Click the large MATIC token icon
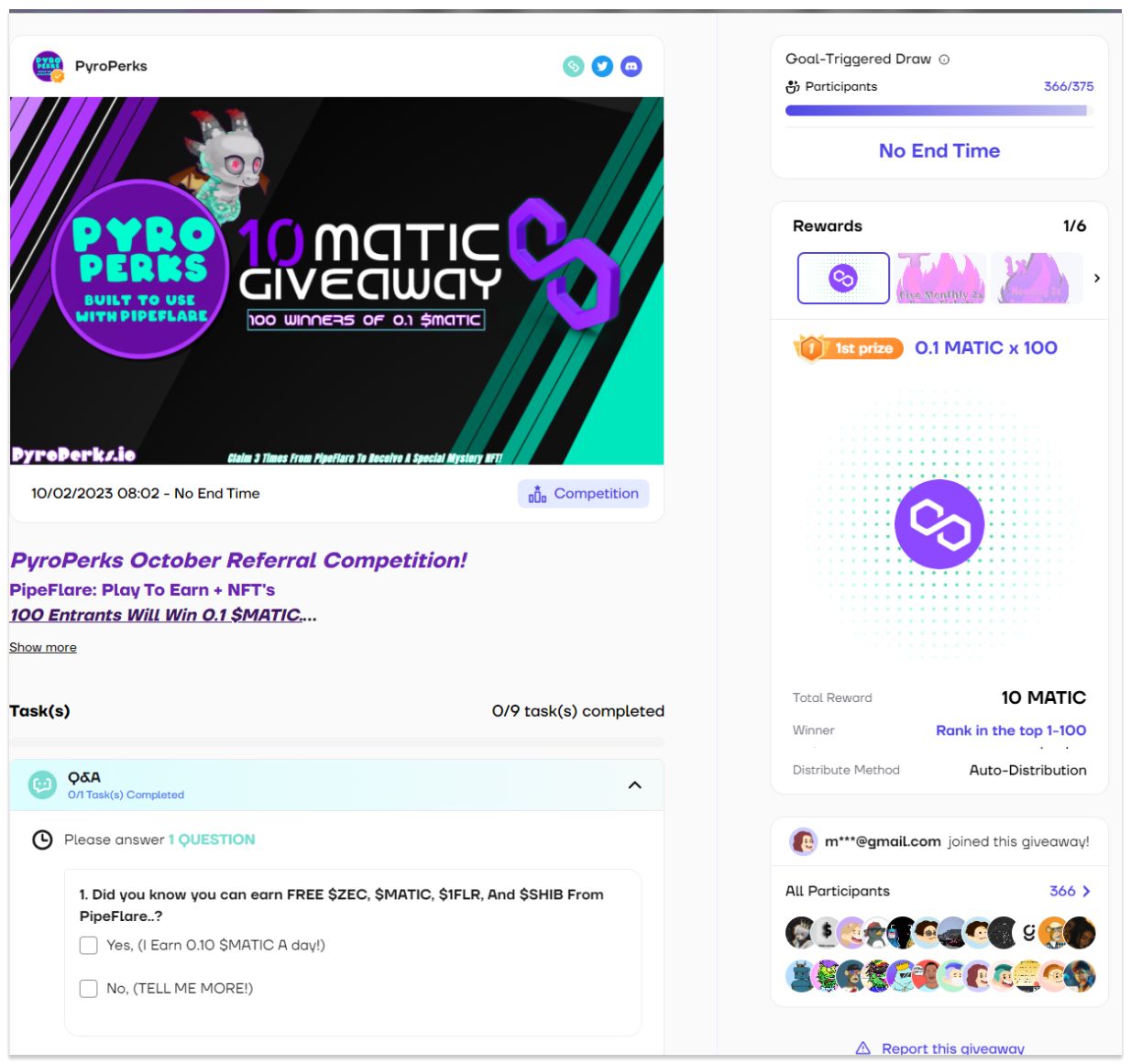 [x=939, y=524]
